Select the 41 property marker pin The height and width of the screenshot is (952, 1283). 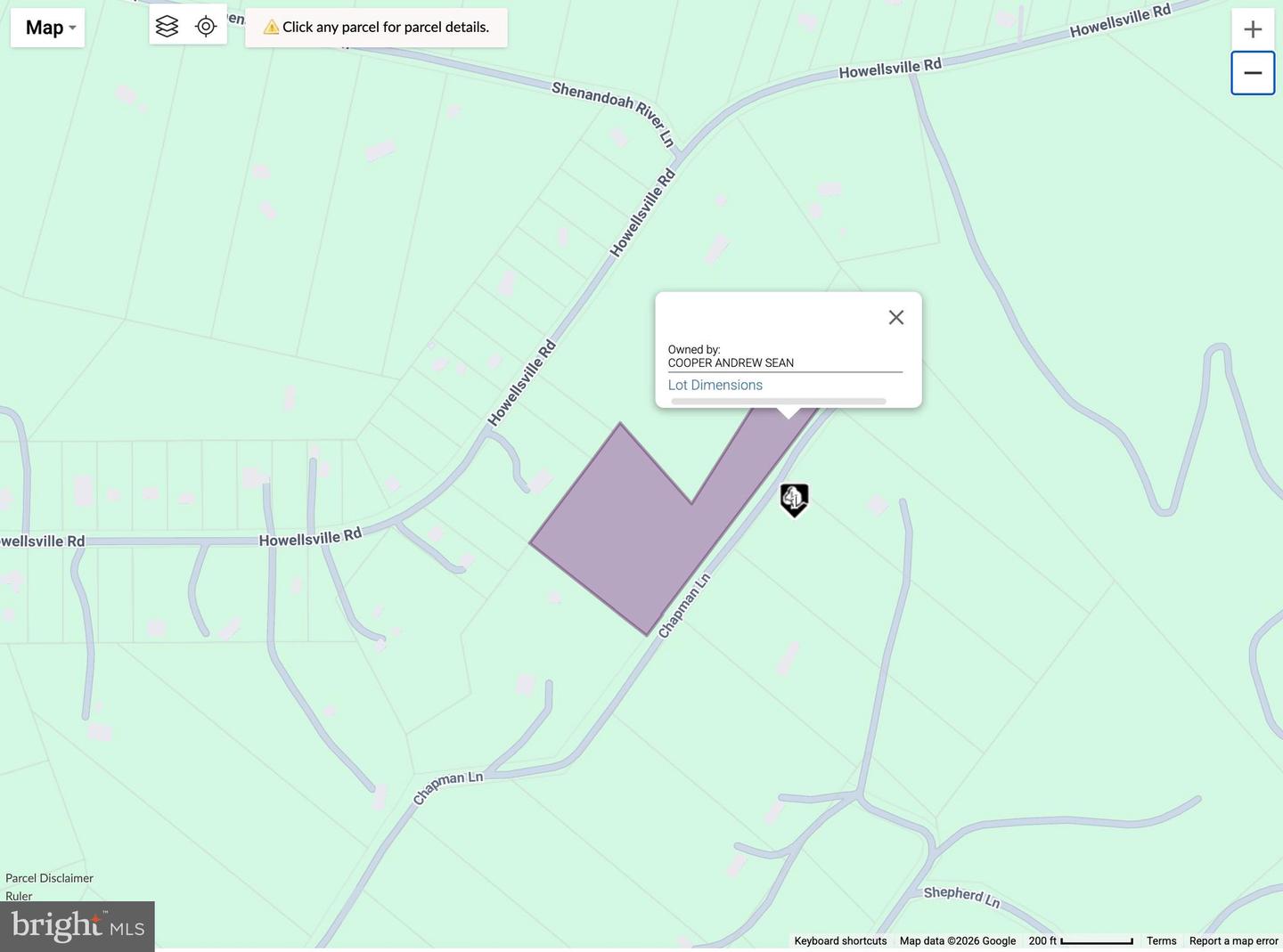point(793,500)
